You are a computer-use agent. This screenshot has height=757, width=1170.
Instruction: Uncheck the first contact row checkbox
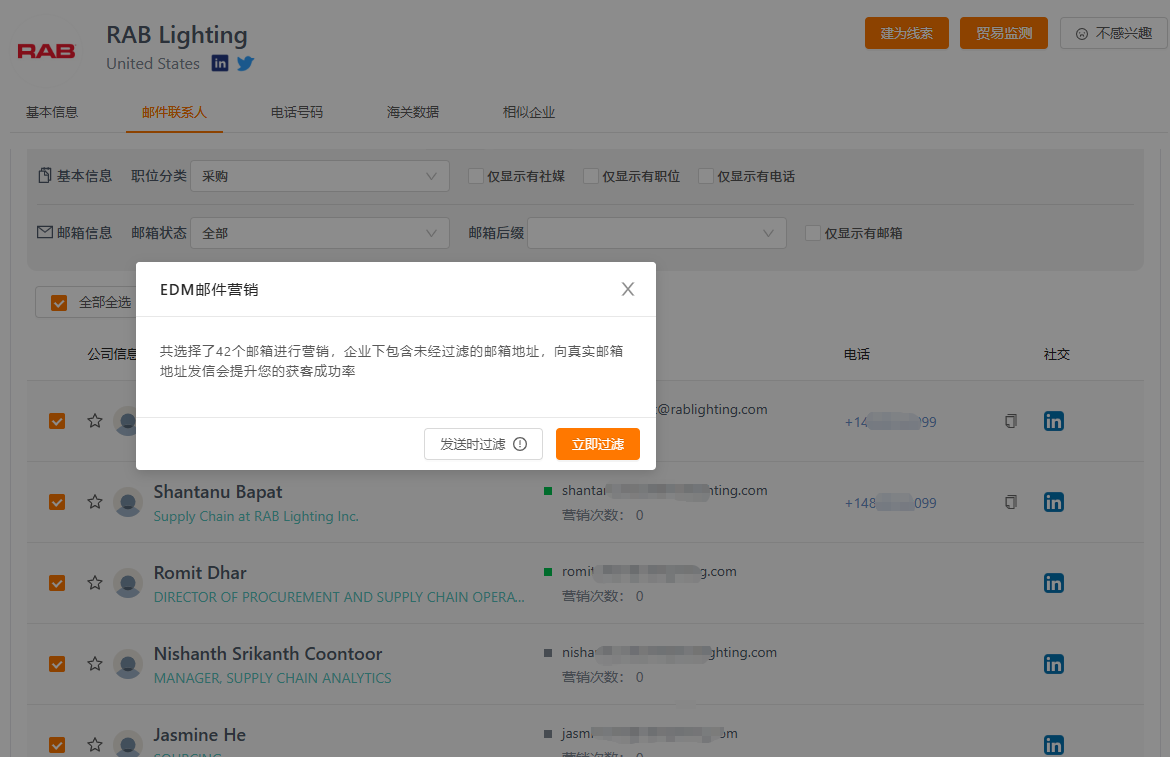[57, 421]
